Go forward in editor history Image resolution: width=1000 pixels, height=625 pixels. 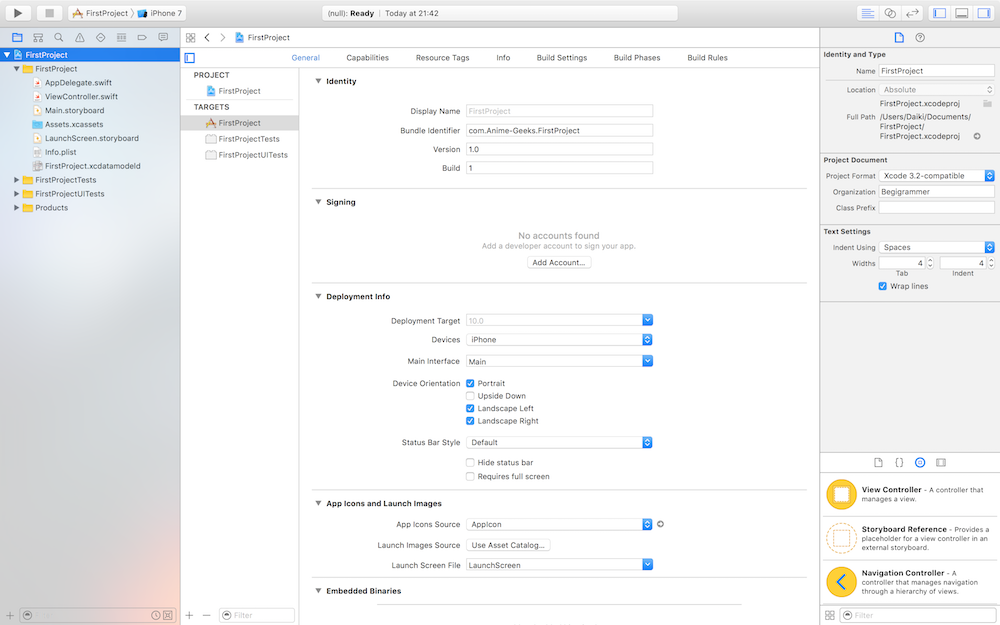click(x=223, y=38)
